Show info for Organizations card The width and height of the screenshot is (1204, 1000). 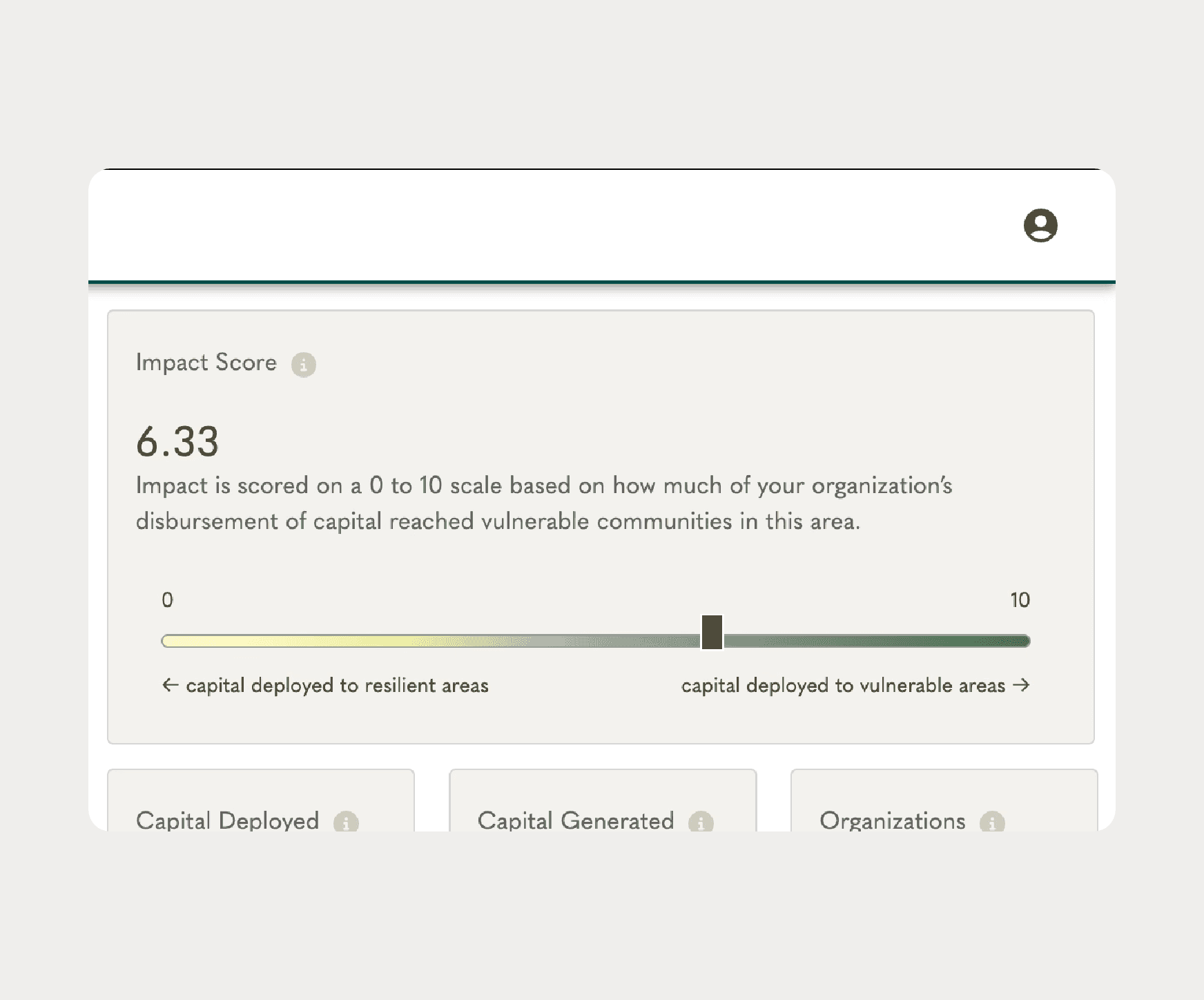[x=992, y=822]
